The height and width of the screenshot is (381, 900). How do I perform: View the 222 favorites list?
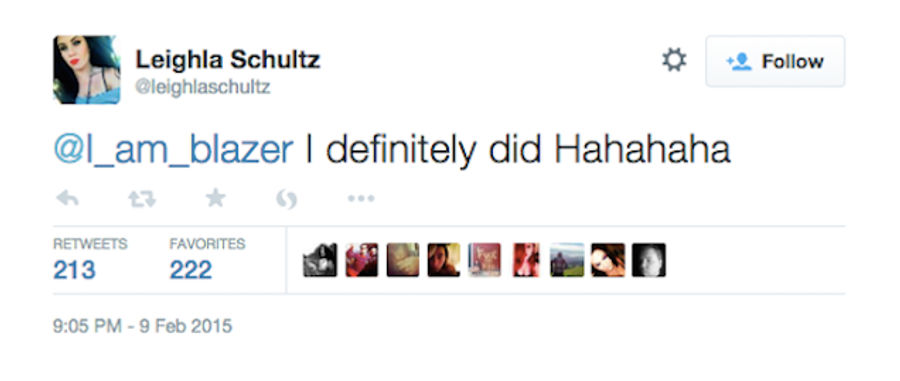coord(207,260)
